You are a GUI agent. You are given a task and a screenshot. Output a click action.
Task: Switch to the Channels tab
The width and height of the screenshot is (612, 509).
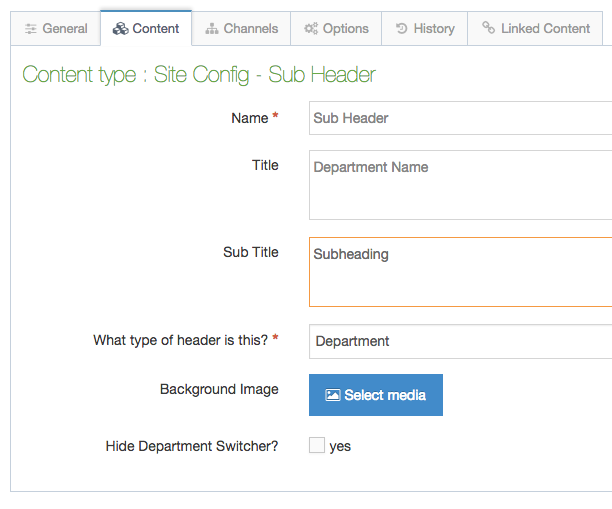coord(241,28)
